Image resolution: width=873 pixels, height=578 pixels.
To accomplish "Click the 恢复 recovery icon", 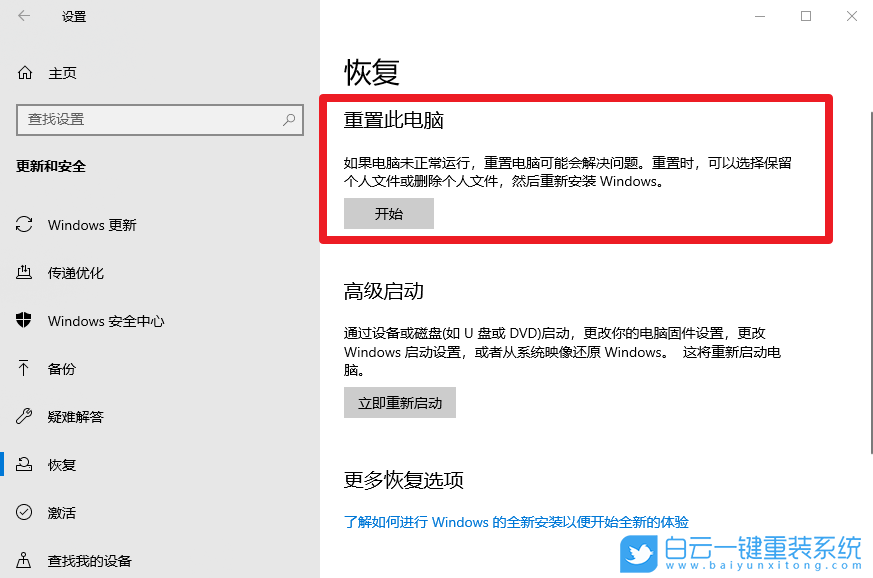I will coord(22,464).
